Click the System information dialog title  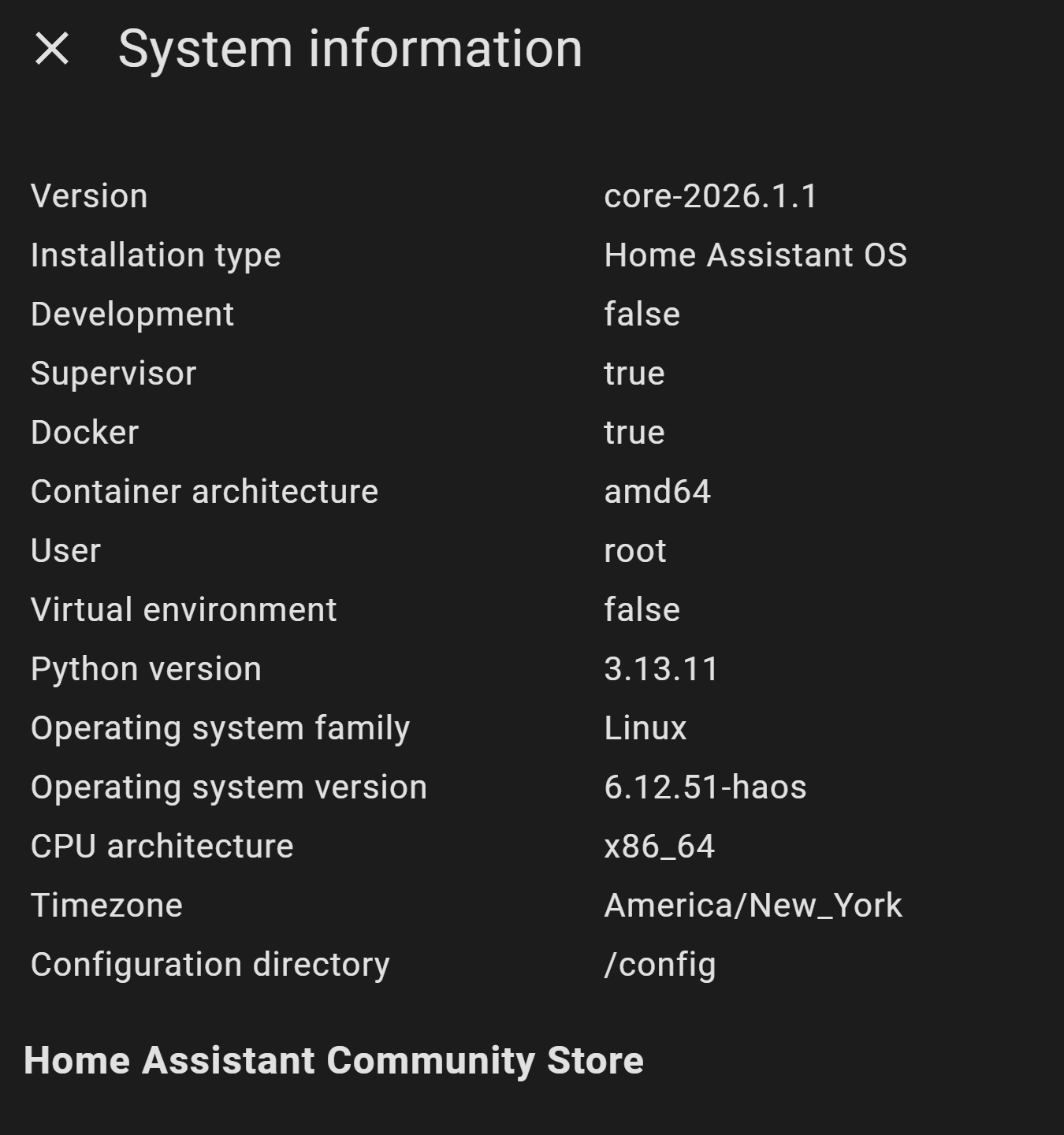350,49
